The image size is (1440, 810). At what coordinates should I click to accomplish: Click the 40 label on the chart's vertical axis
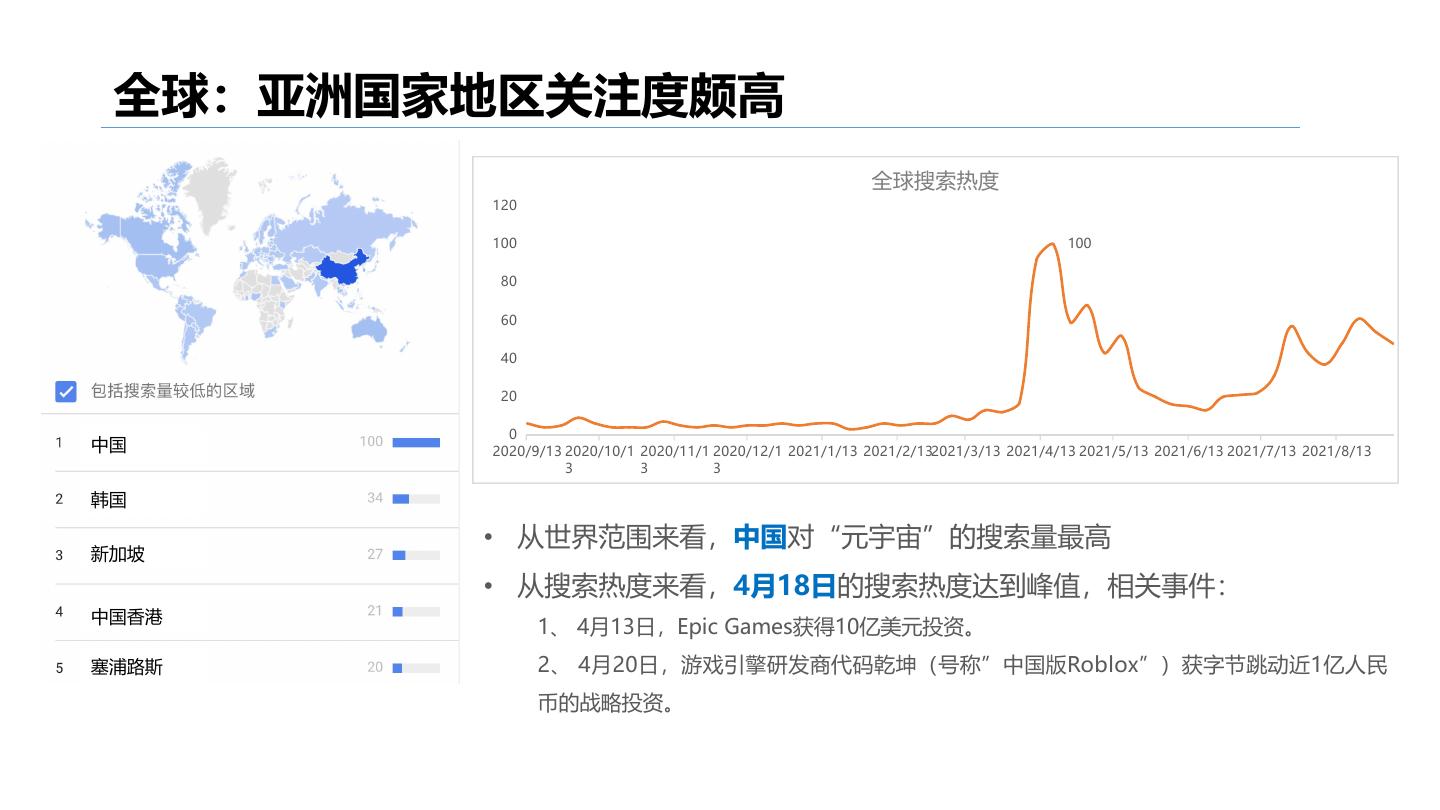point(509,358)
